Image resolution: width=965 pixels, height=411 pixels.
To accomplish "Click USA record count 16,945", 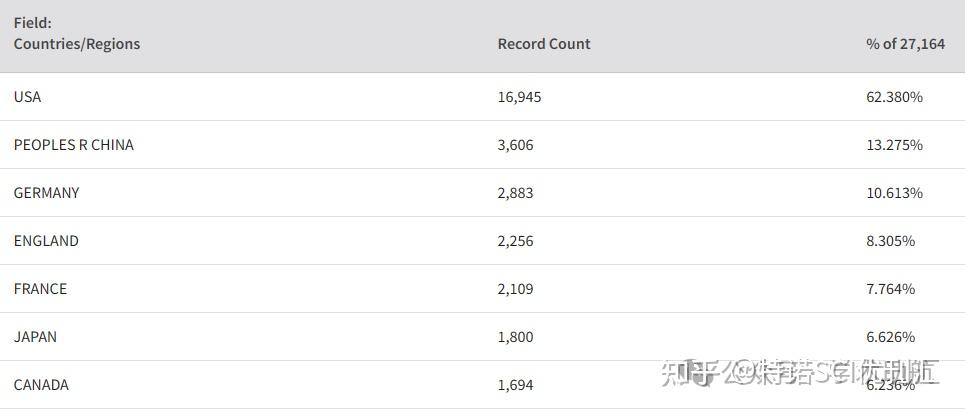I will (x=519, y=97).
